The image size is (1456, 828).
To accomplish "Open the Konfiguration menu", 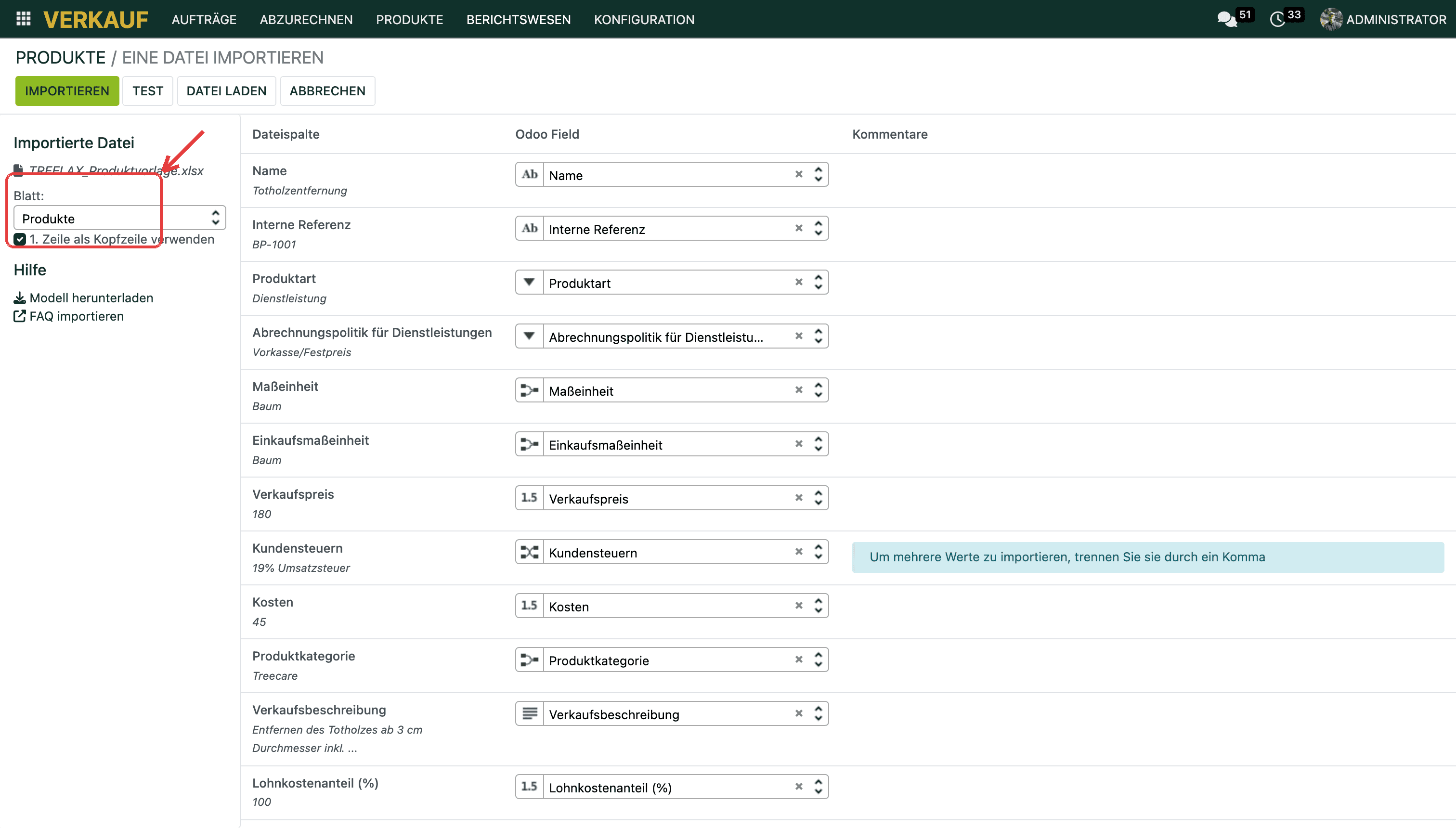I will pos(644,19).
